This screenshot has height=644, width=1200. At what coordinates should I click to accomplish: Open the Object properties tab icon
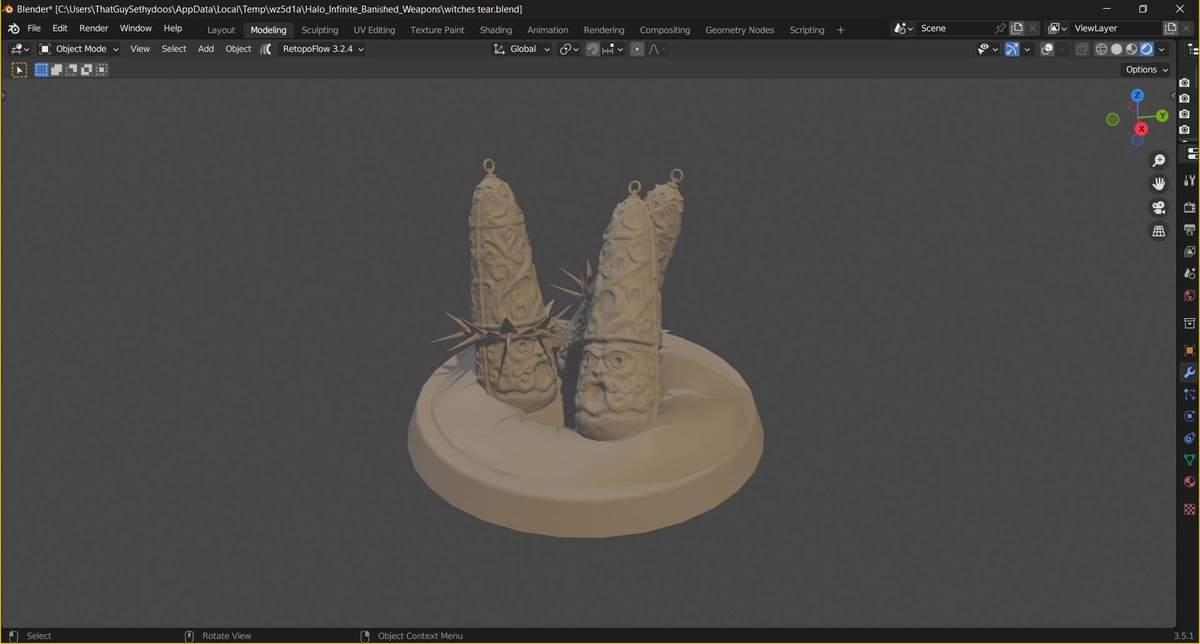point(1190,350)
